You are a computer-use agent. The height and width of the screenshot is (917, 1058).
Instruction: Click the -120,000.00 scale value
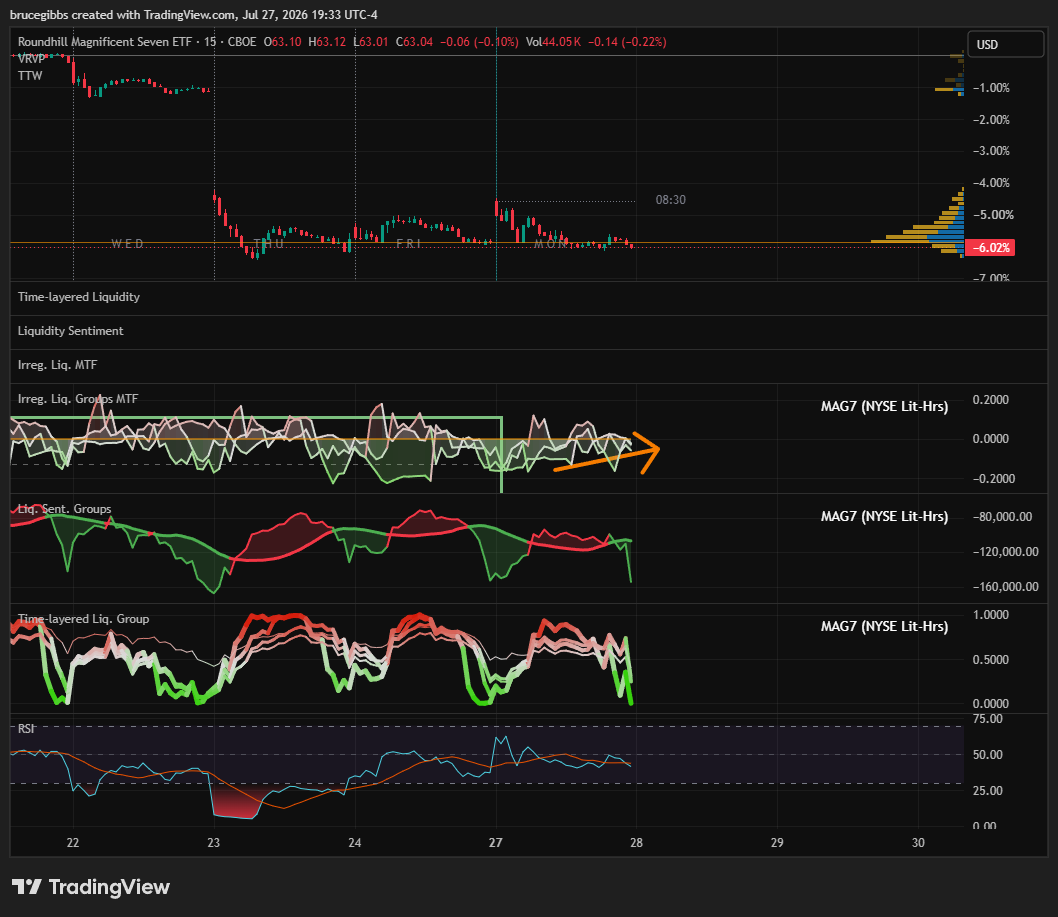(x=1005, y=551)
